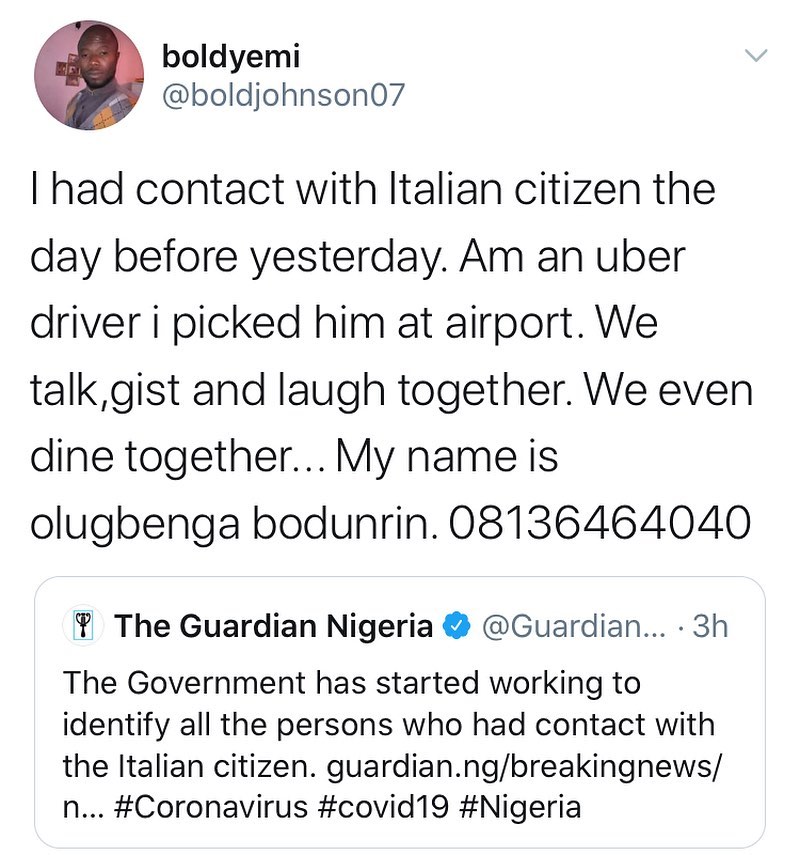Click the blue verified badge
This screenshot has height=855, width=800.
tap(457, 627)
